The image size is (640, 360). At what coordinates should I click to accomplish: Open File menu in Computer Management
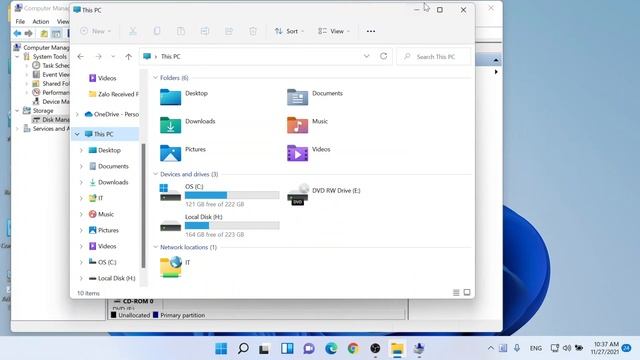[x=20, y=21]
